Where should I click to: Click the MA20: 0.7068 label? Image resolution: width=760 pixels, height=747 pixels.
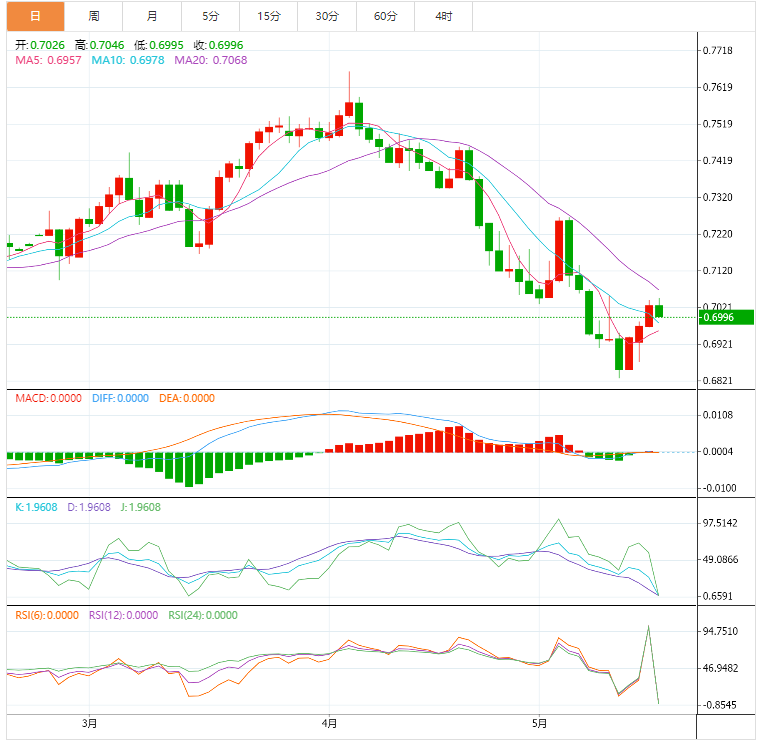click(211, 60)
